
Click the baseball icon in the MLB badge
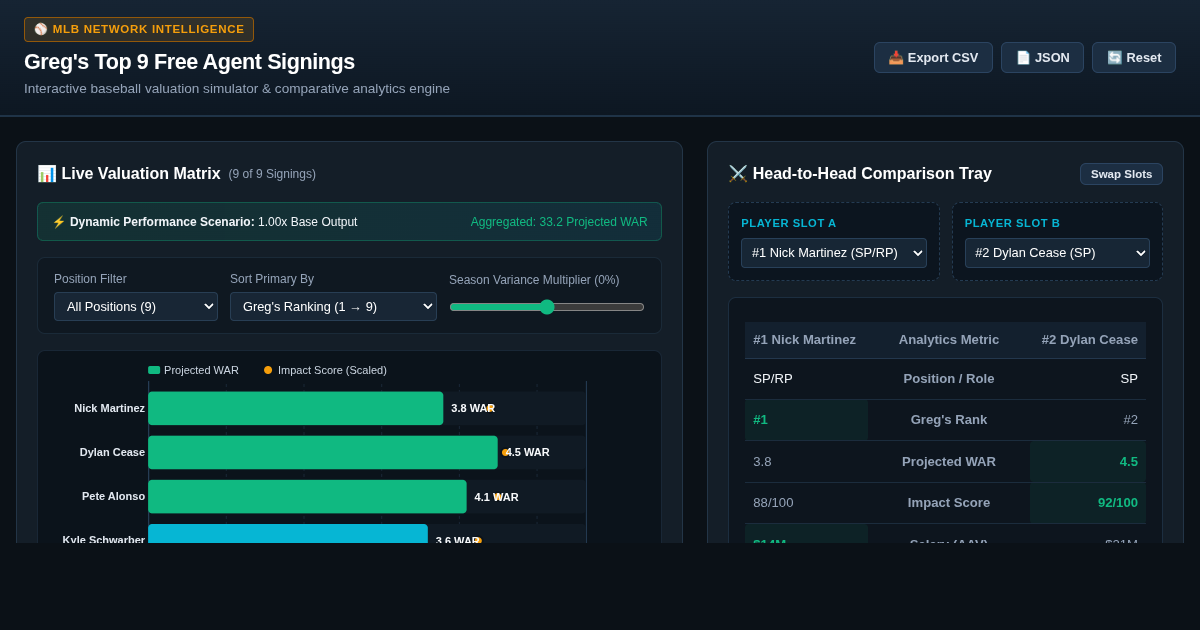41,29
